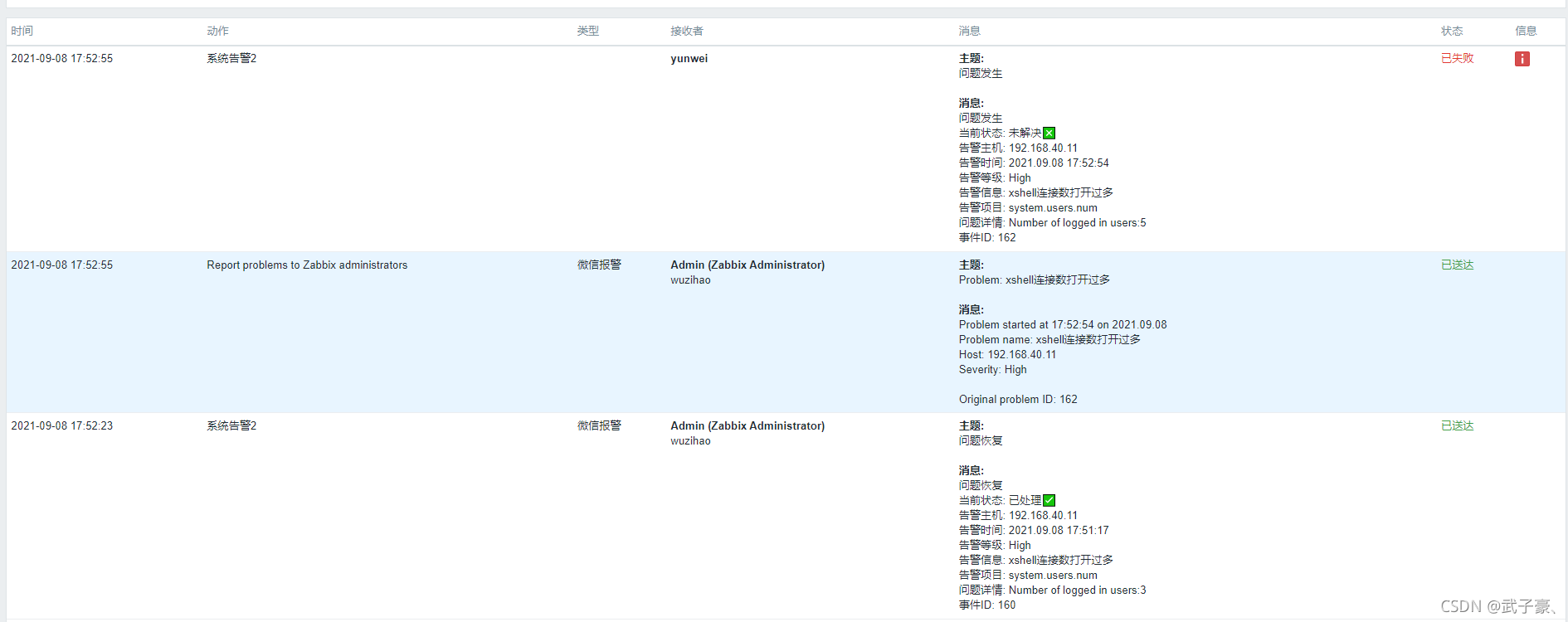Click wuzihao under recipient in 17:52:23 row
Viewport: 1568px width, 622px height.
690,441
